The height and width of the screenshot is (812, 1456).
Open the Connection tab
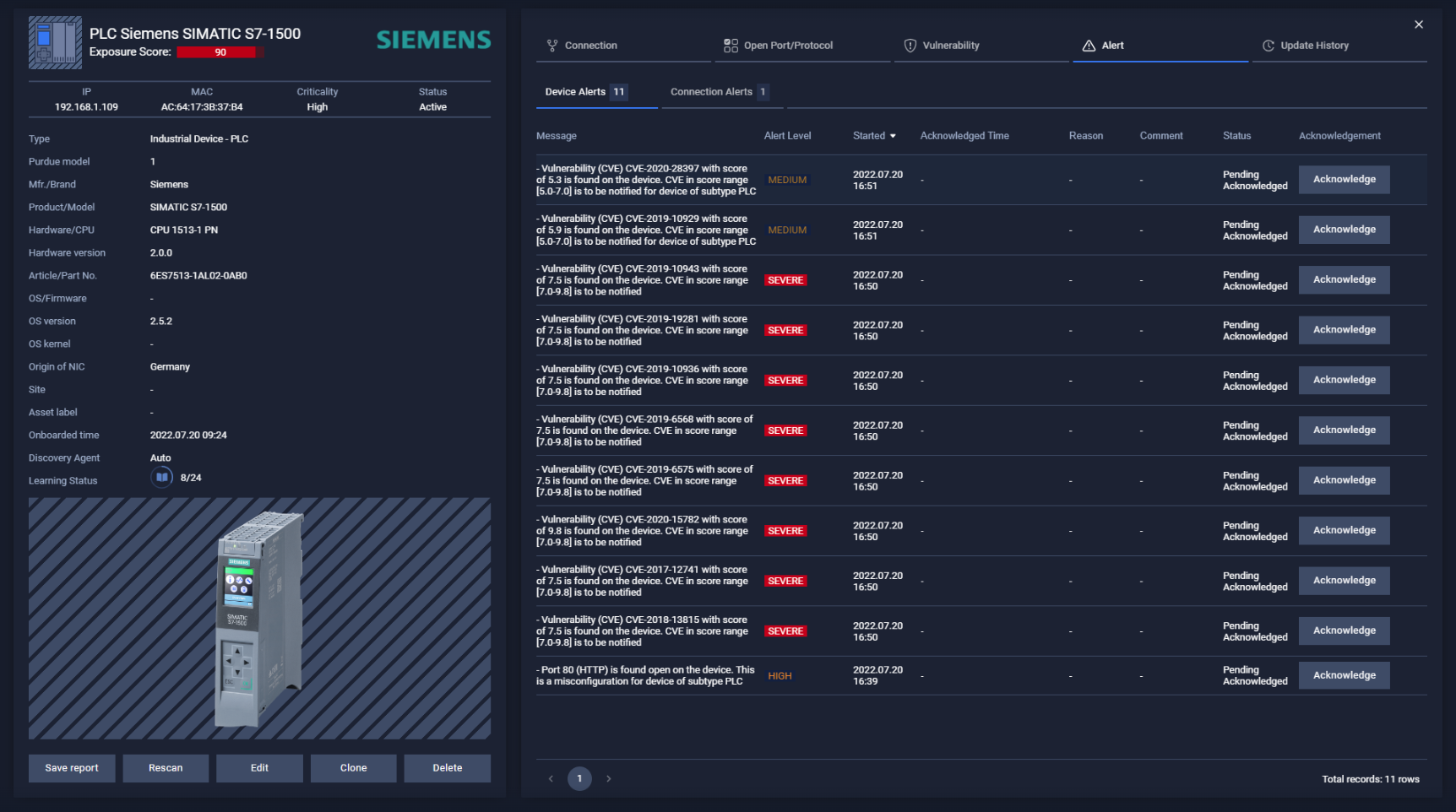(x=623, y=46)
